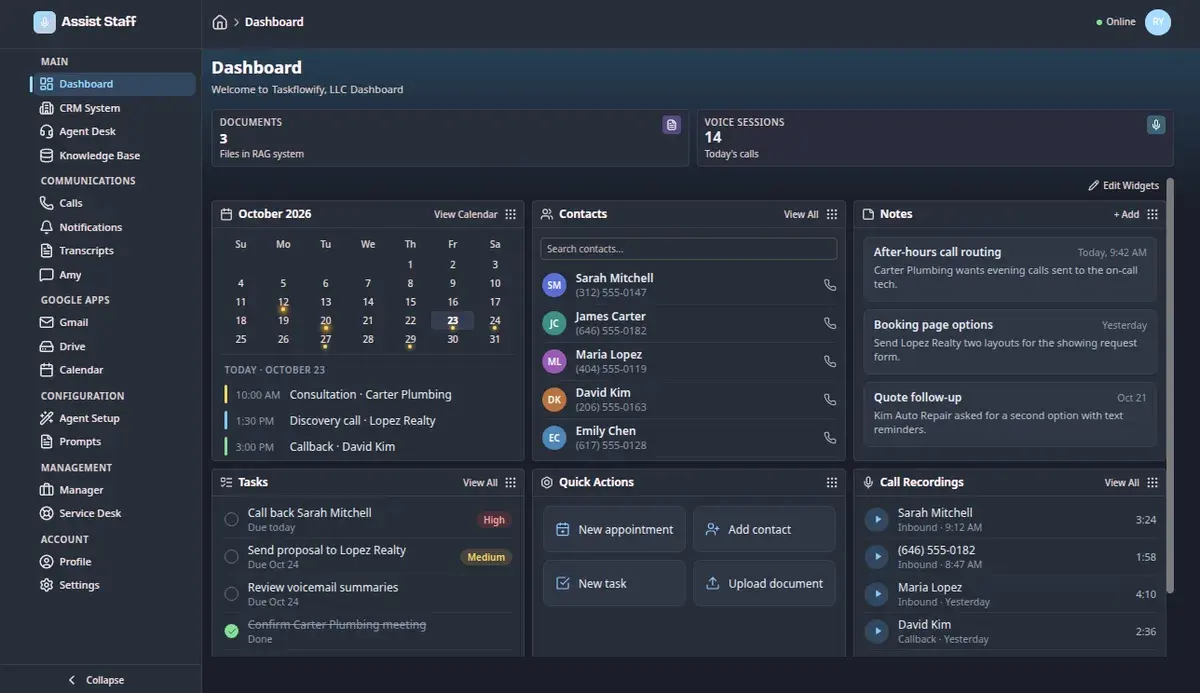Click View All in Contacts widget
Viewport: 1200px width, 693px height.
pyautogui.click(x=801, y=214)
